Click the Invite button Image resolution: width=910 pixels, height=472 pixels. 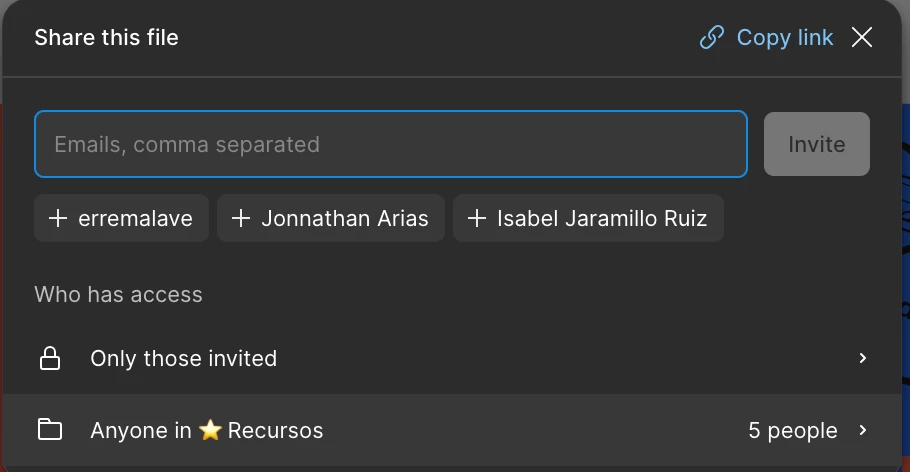click(x=817, y=144)
